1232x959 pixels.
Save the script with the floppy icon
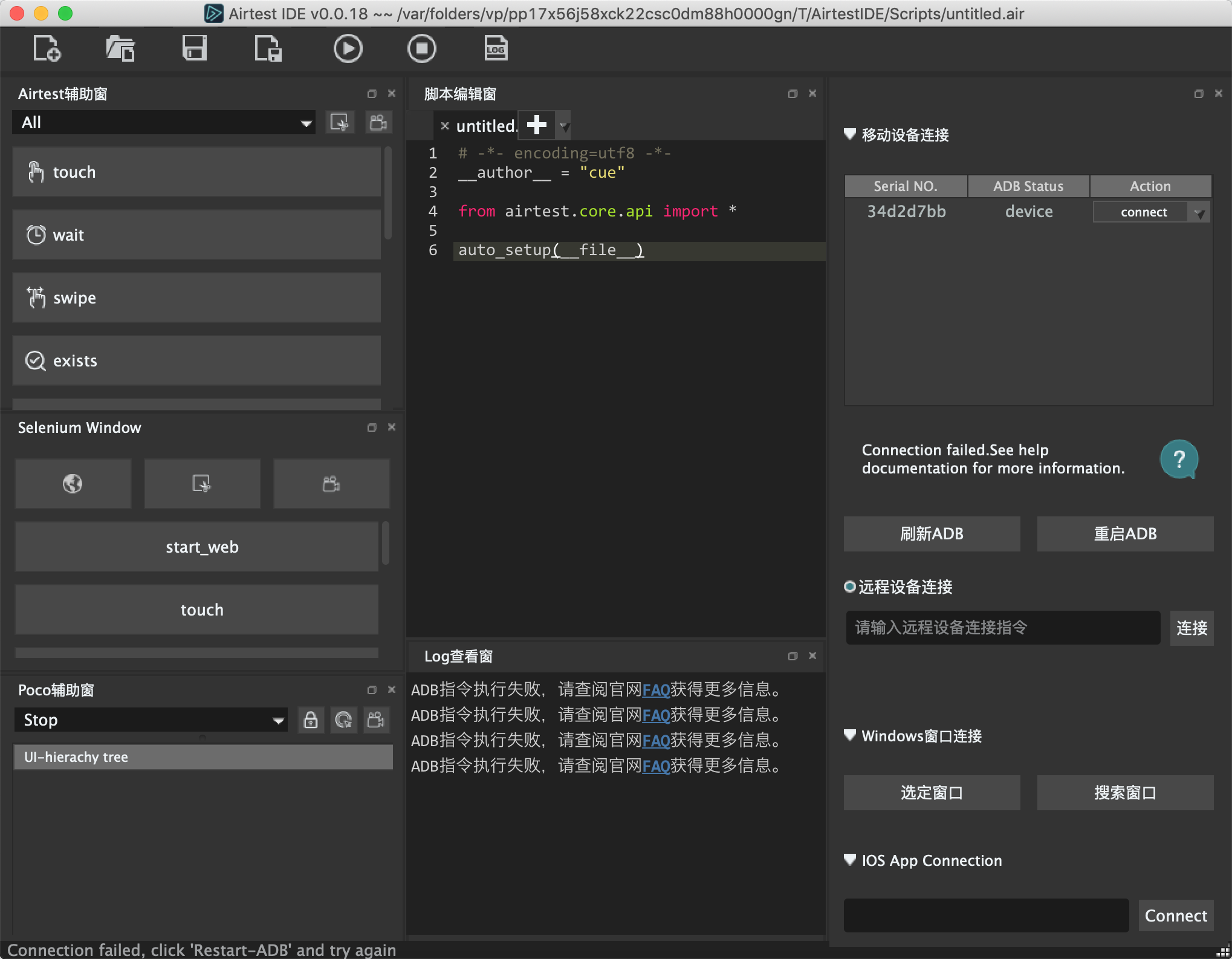(x=194, y=48)
